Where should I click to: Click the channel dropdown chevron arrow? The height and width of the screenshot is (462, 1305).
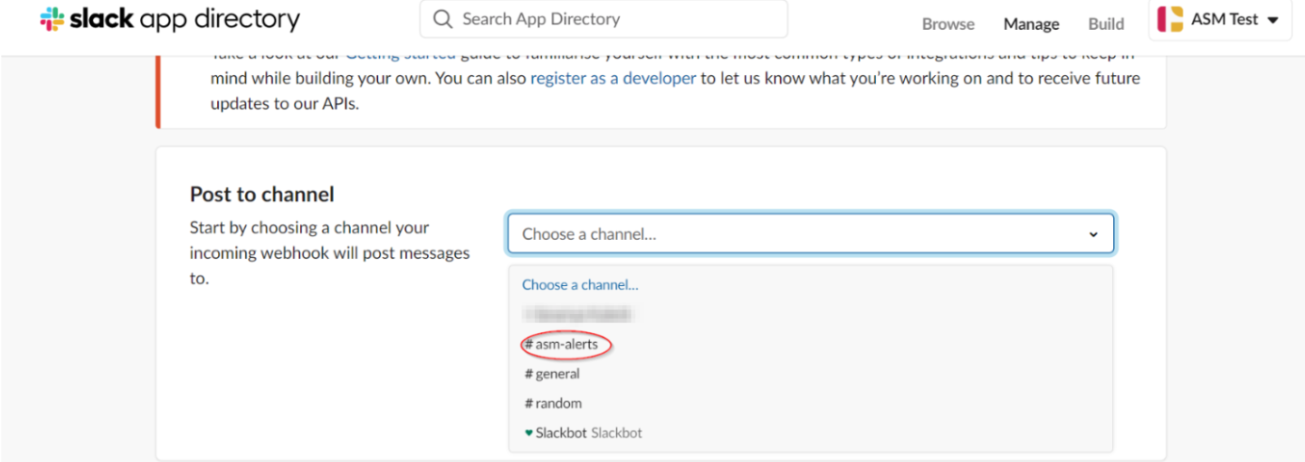1093,235
